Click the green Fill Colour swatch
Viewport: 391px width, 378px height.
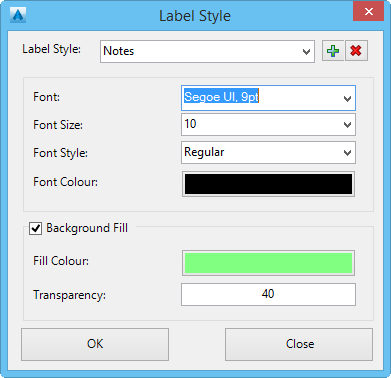click(x=268, y=263)
